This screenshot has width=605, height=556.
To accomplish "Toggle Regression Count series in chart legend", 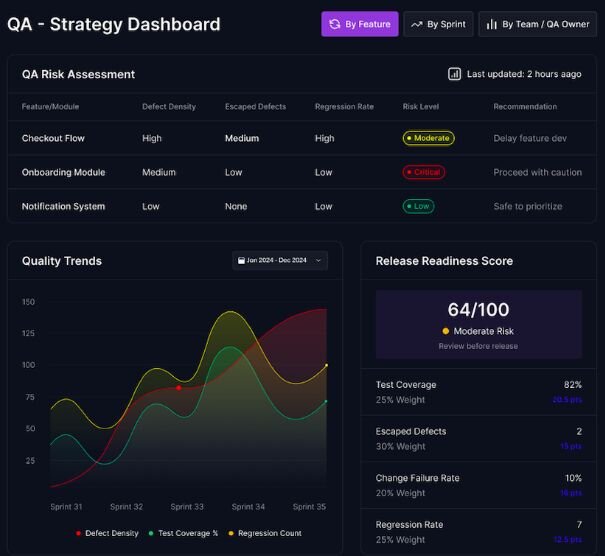I will 265,533.
